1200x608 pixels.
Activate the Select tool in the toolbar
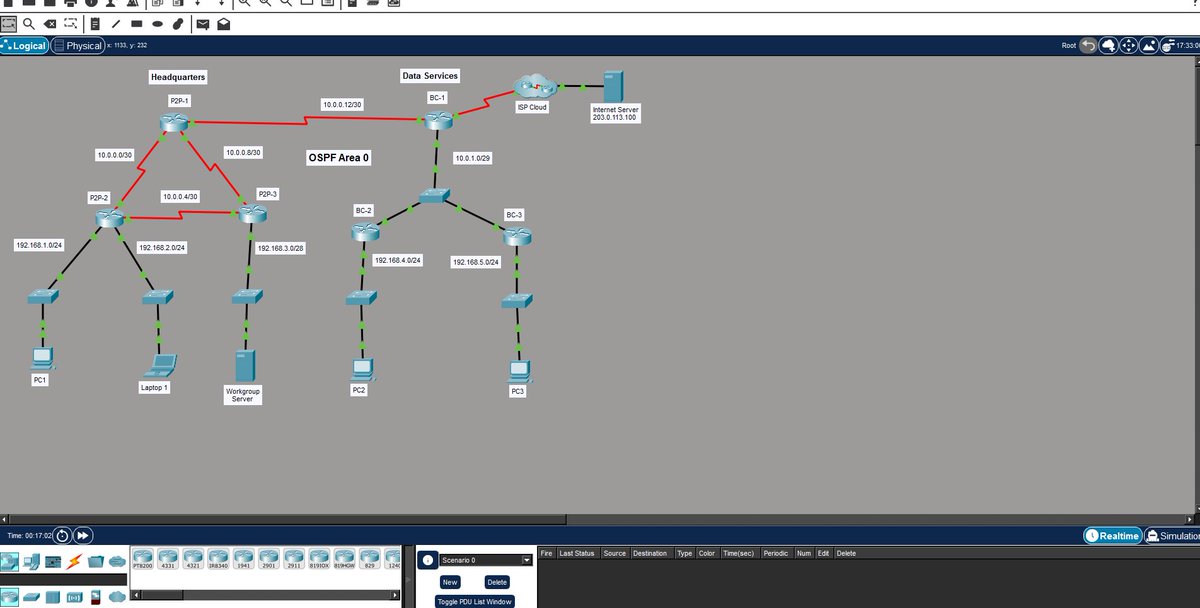[x=9, y=23]
